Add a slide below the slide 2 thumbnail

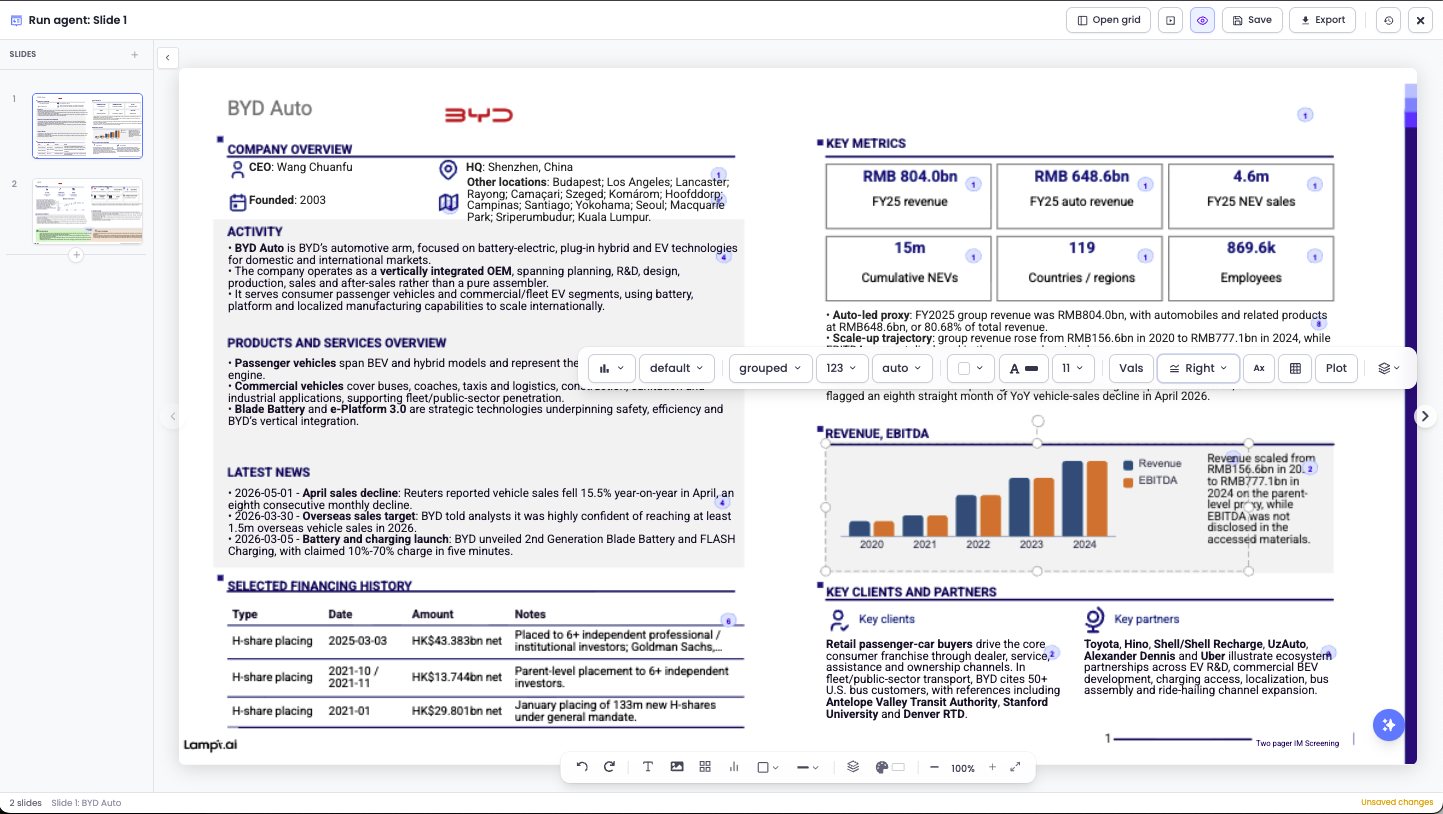click(76, 255)
